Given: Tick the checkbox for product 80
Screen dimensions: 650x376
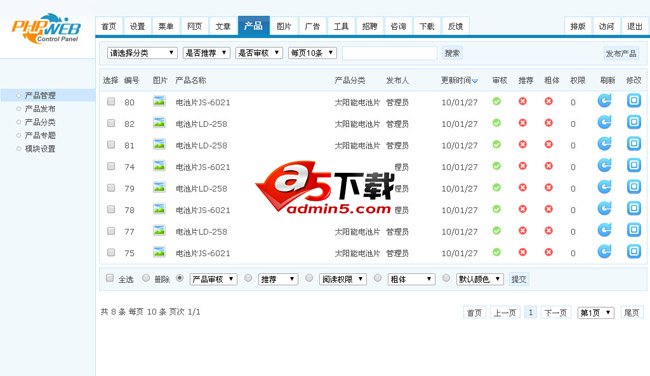Looking at the screenshot, I should point(111,101).
